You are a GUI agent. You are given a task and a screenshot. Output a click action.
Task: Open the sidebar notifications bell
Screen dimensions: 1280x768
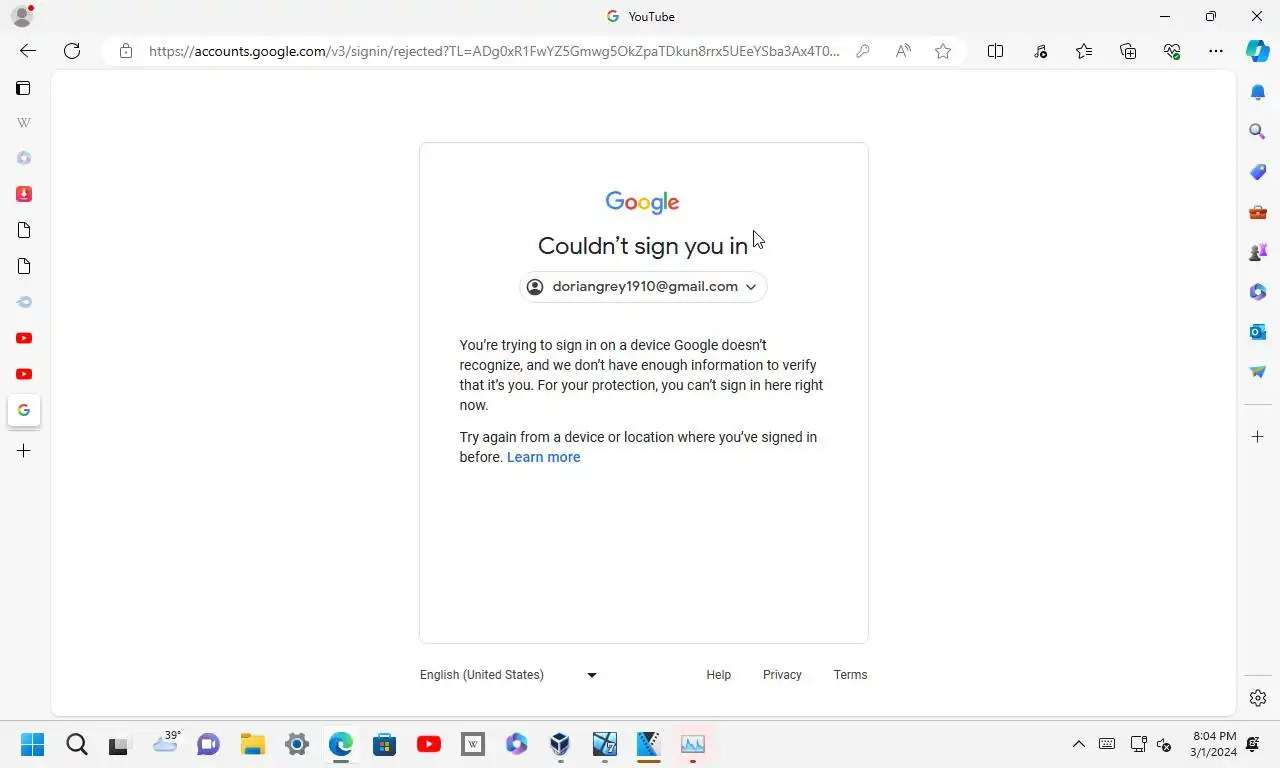coord(1258,92)
